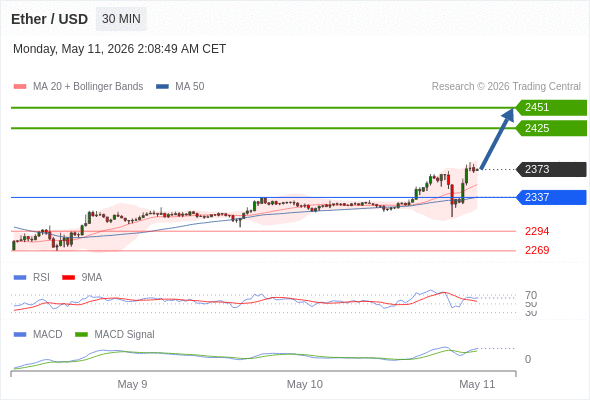590x400 pixels.
Task: Click the blue MACD legend marker
Action: [20, 334]
